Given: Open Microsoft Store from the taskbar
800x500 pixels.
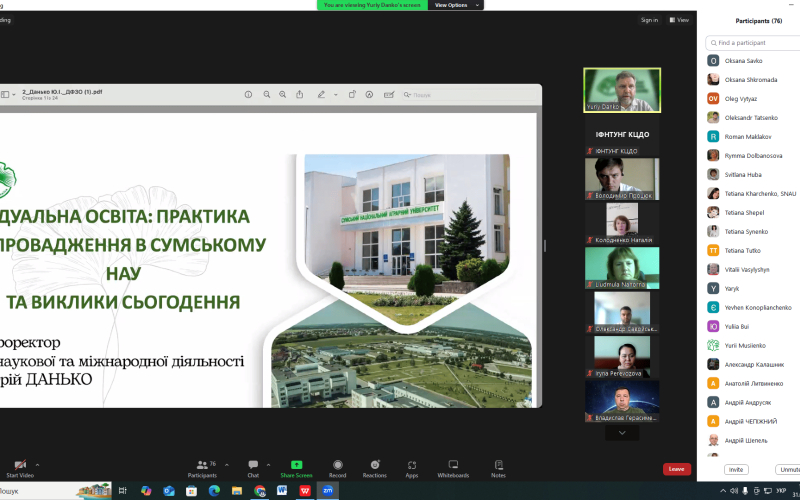Looking at the screenshot, I should (x=191, y=491).
